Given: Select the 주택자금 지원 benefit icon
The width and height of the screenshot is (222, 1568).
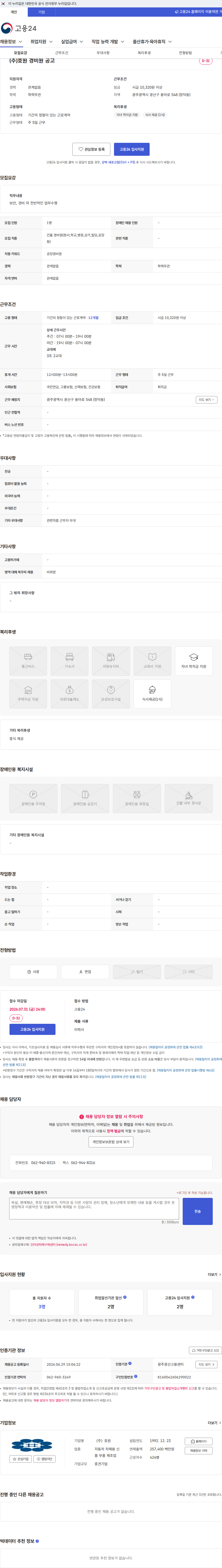Looking at the screenshot, I should [x=28, y=694].
